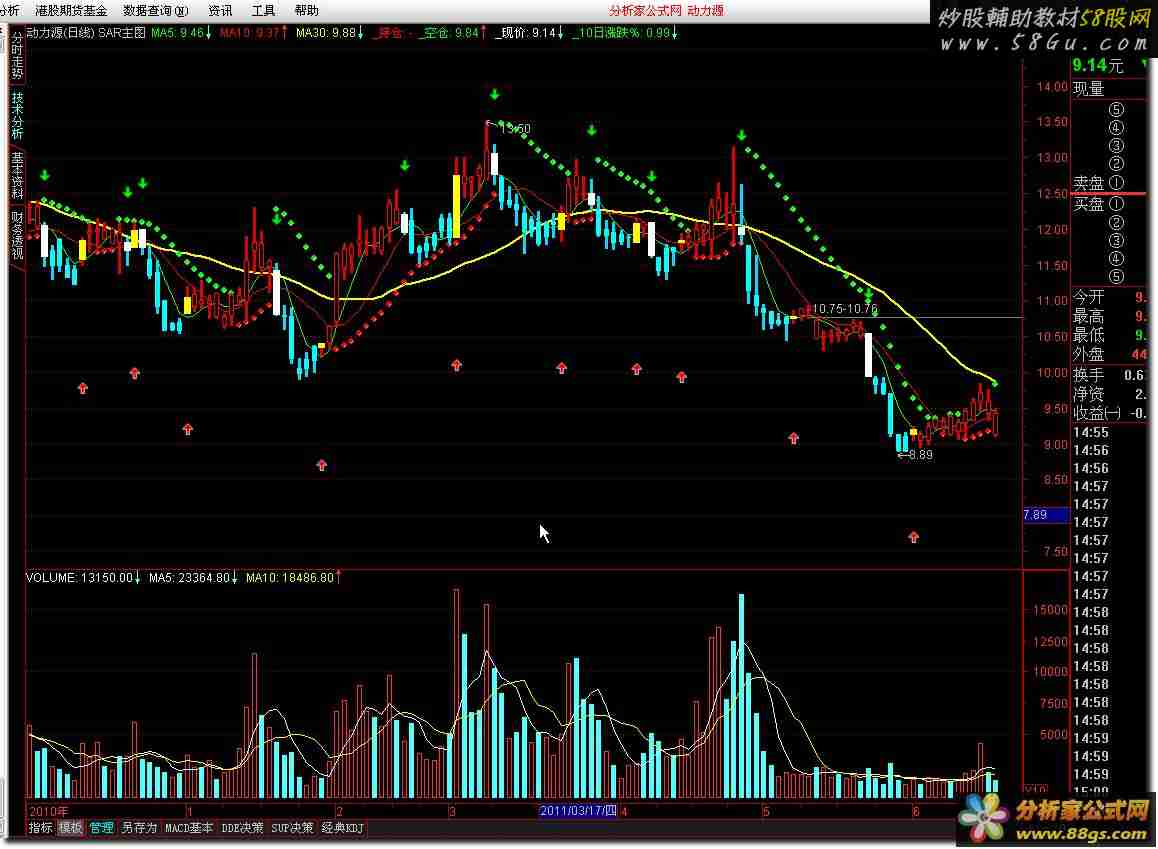Click the MA30: 9.88 indicator value

pyautogui.click(x=329, y=32)
